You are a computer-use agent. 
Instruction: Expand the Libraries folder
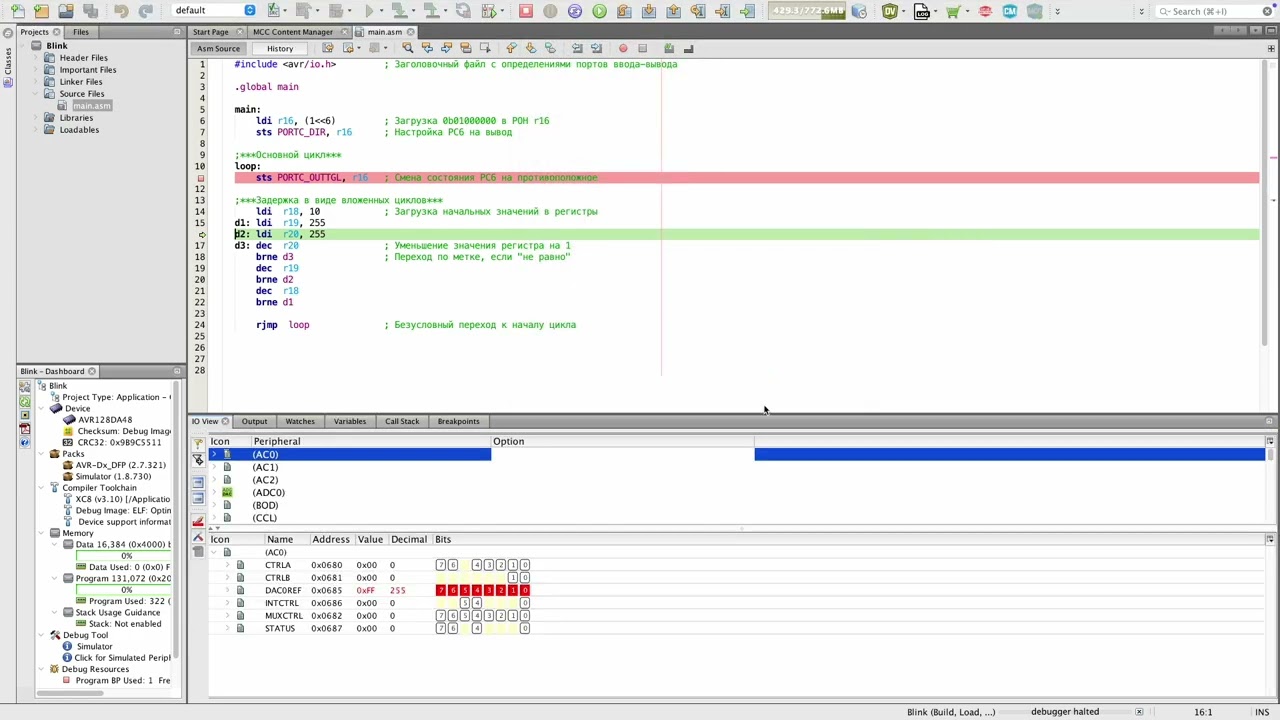click(36, 118)
